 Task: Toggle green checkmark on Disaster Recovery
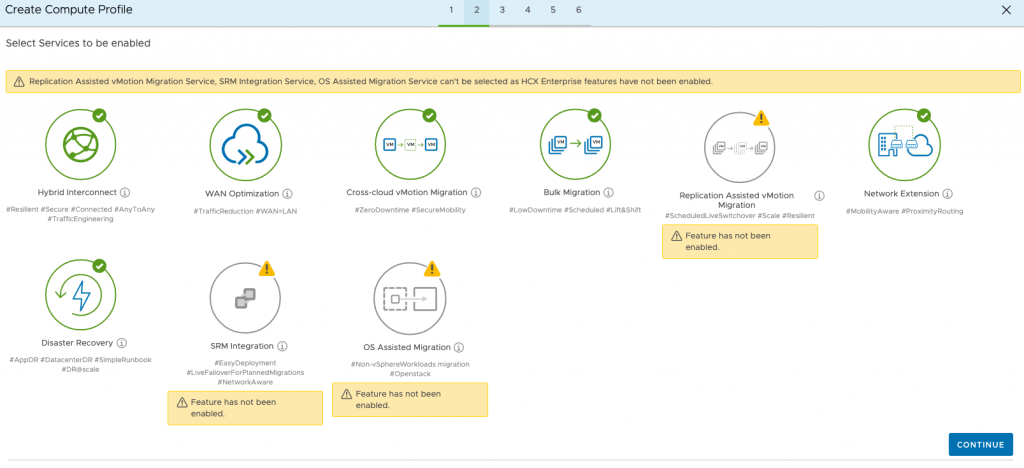click(99, 266)
